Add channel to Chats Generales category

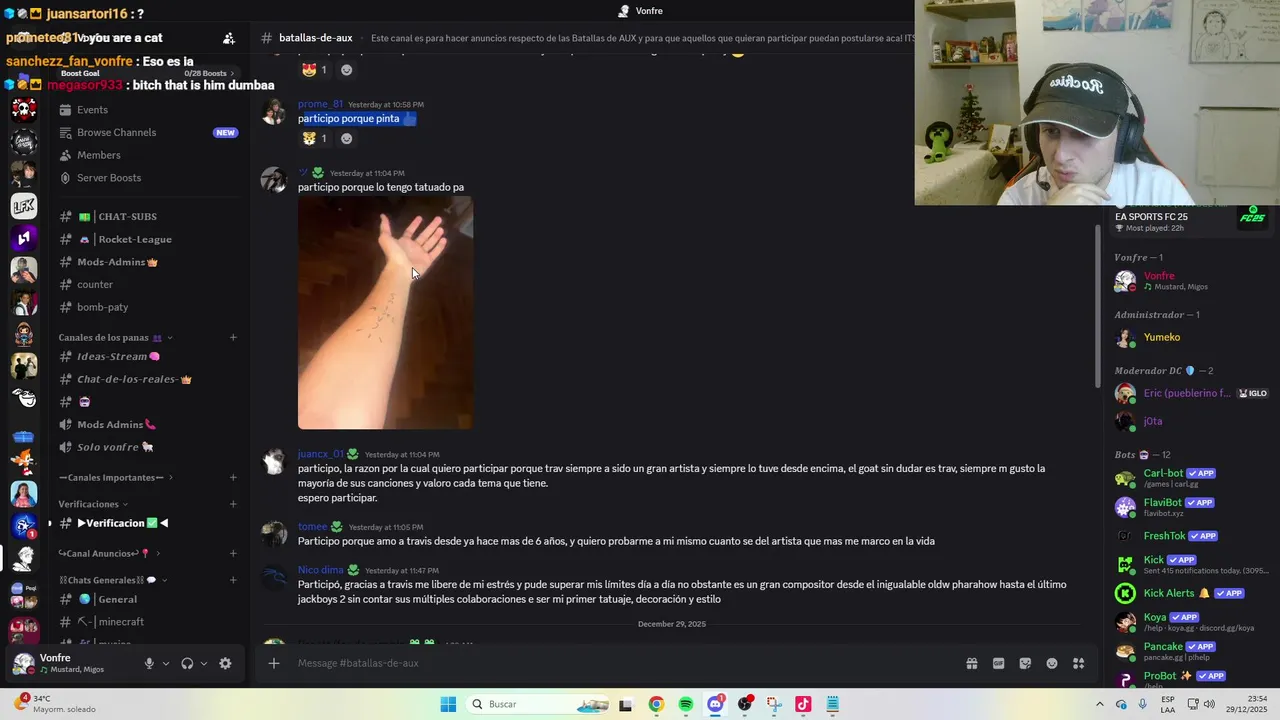[233, 579]
